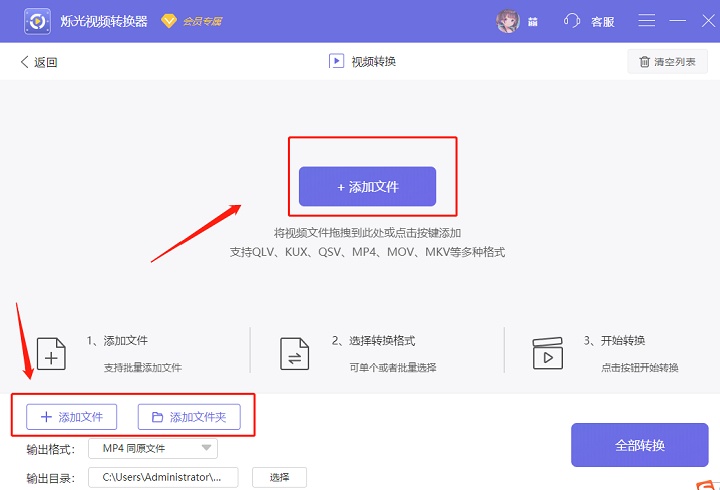Click bottom-left 添加文件 button
This screenshot has width=720, height=490.
[x=64, y=417]
